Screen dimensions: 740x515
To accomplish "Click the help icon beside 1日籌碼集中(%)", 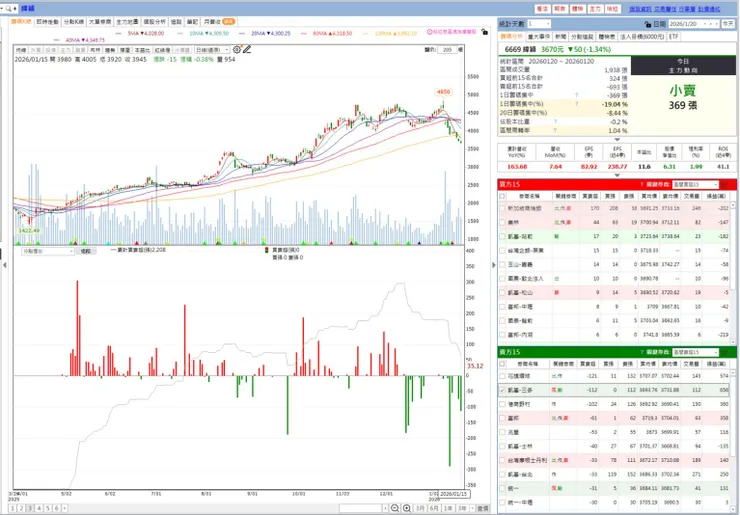I will pyautogui.click(x=576, y=104).
